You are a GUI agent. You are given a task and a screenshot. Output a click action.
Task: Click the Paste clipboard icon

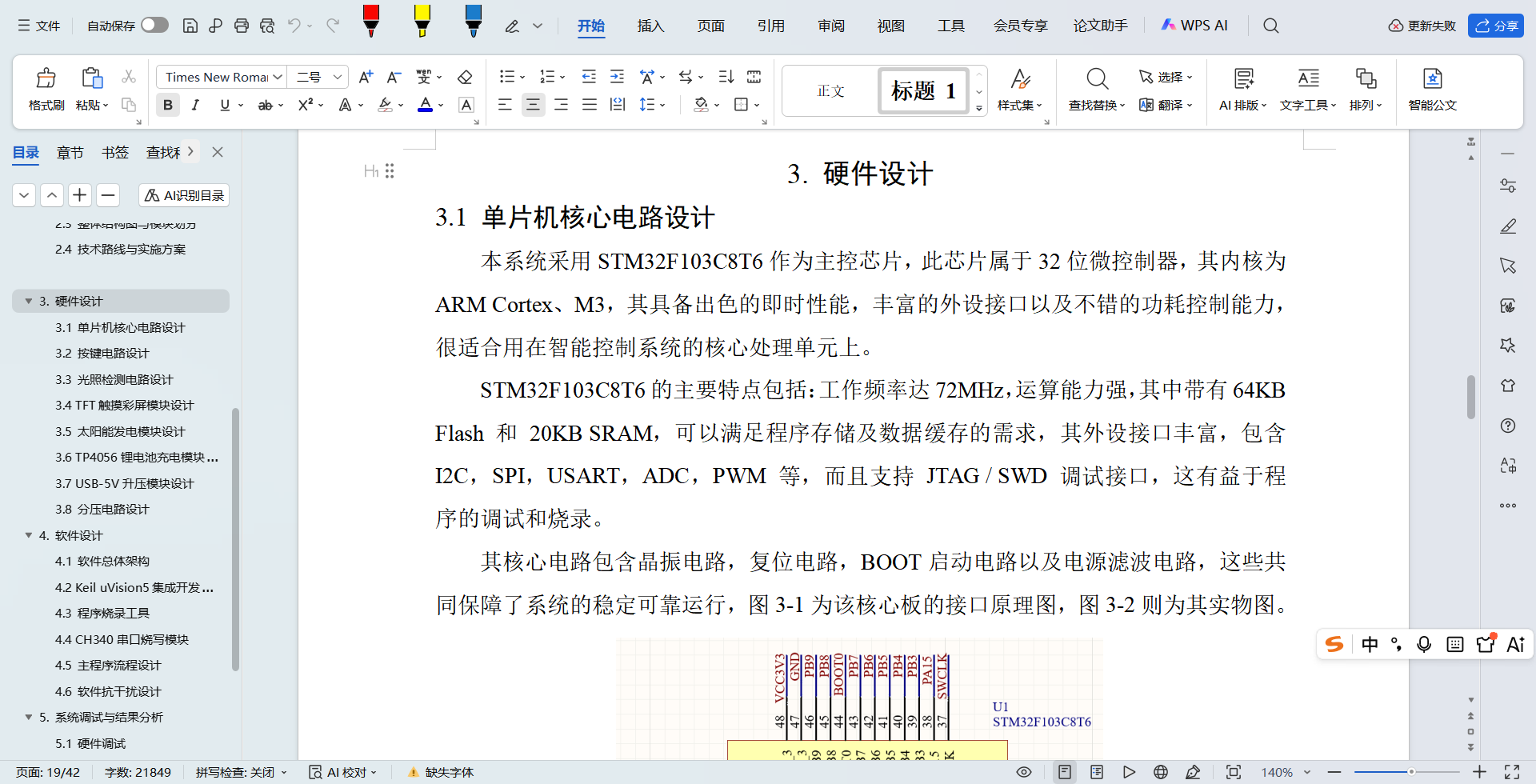(x=92, y=78)
